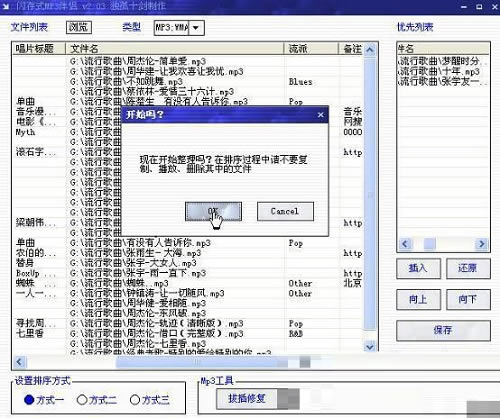Click the 北京 note cell
The height and width of the screenshot is (418, 500).
click(x=352, y=283)
